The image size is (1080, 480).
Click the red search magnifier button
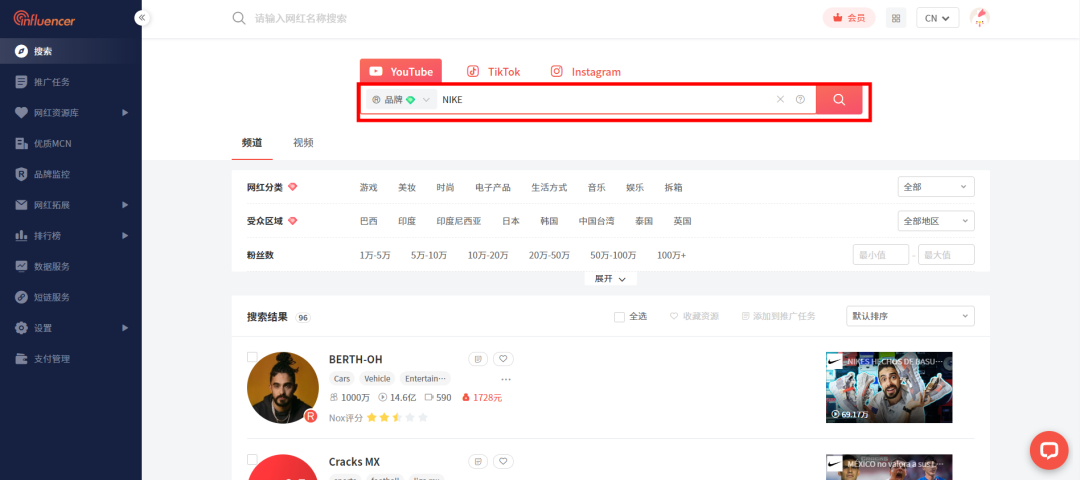point(839,100)
